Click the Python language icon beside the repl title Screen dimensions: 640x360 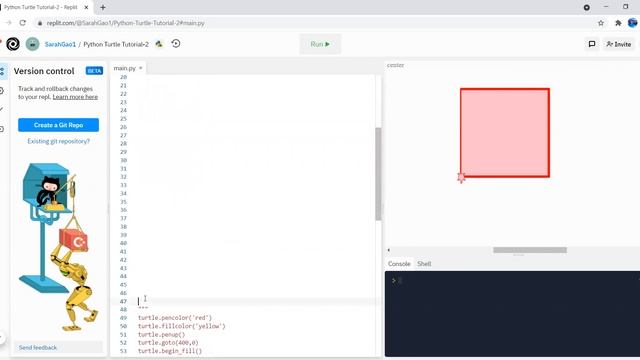point(159,44)
